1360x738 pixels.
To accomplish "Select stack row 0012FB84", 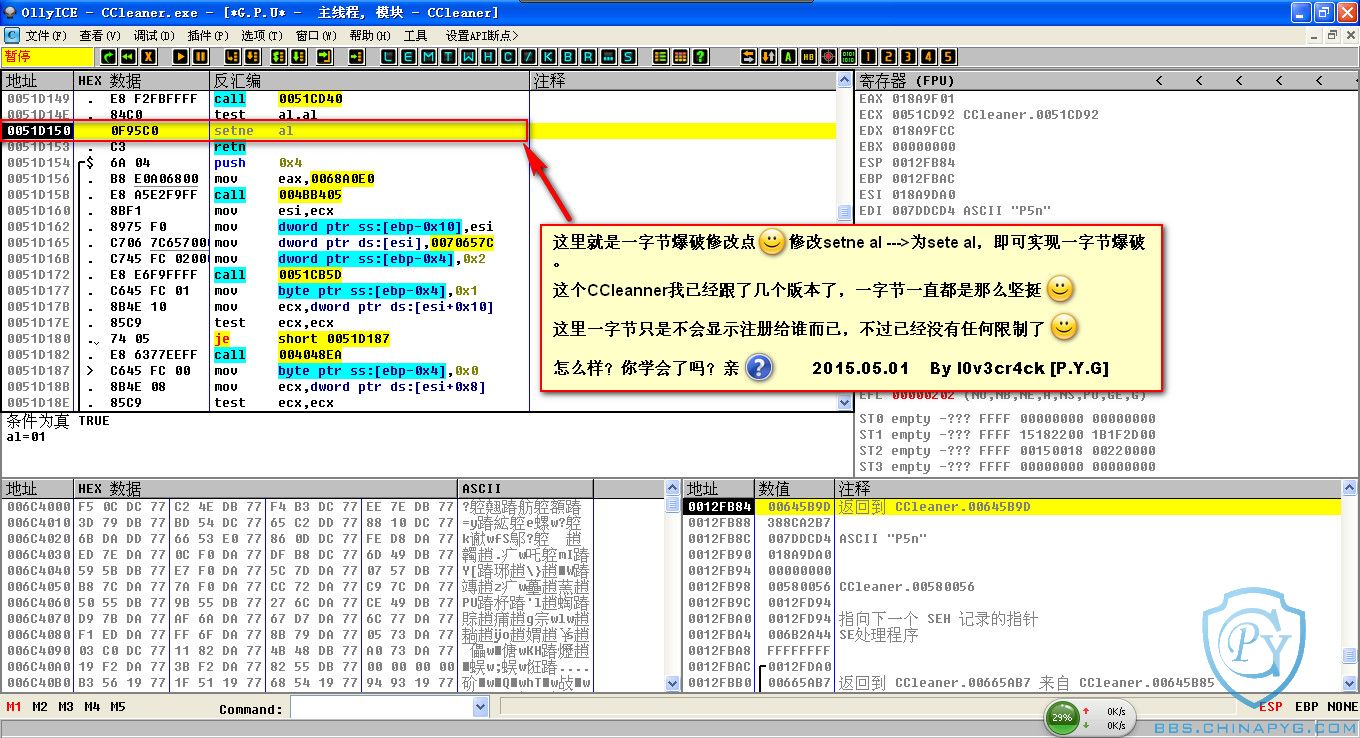I will click(1012, 507).
